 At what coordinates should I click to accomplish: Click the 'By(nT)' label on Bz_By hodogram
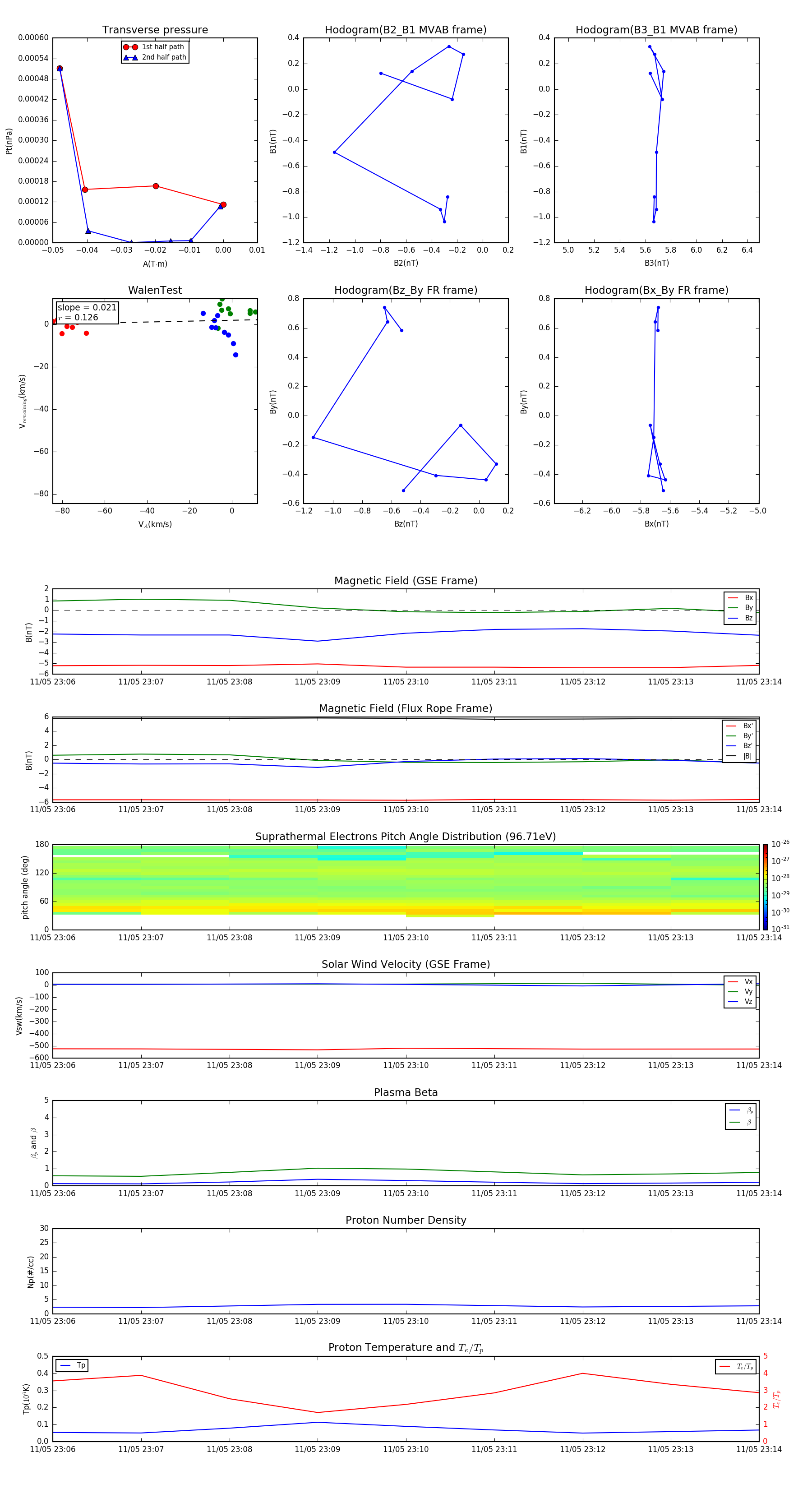pos(273,402)
